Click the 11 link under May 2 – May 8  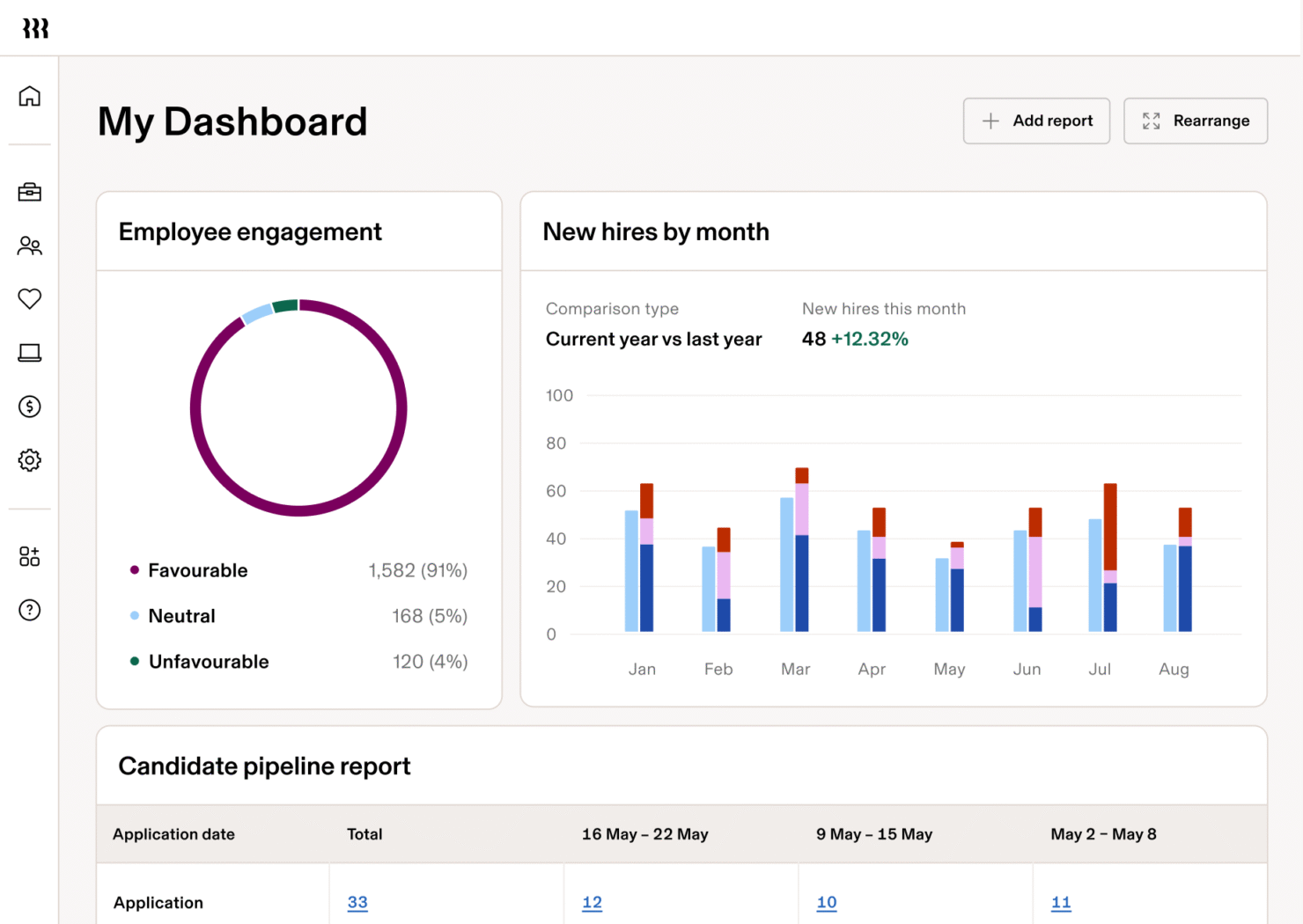point(1061,902)
